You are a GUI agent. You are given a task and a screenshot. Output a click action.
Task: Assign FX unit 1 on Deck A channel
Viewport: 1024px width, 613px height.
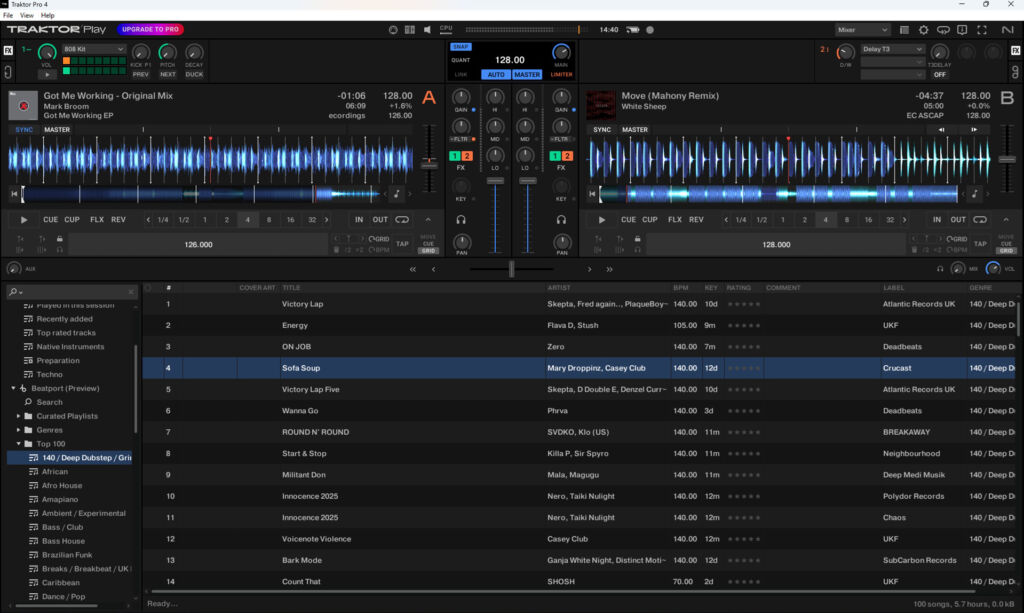tap(455, 156)
